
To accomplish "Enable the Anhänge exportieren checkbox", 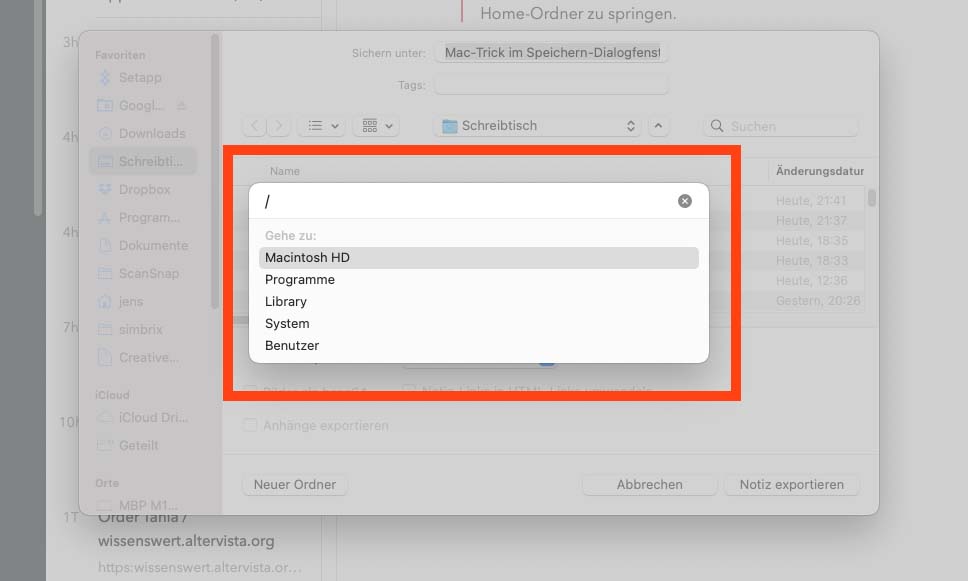I will [250, 426].
